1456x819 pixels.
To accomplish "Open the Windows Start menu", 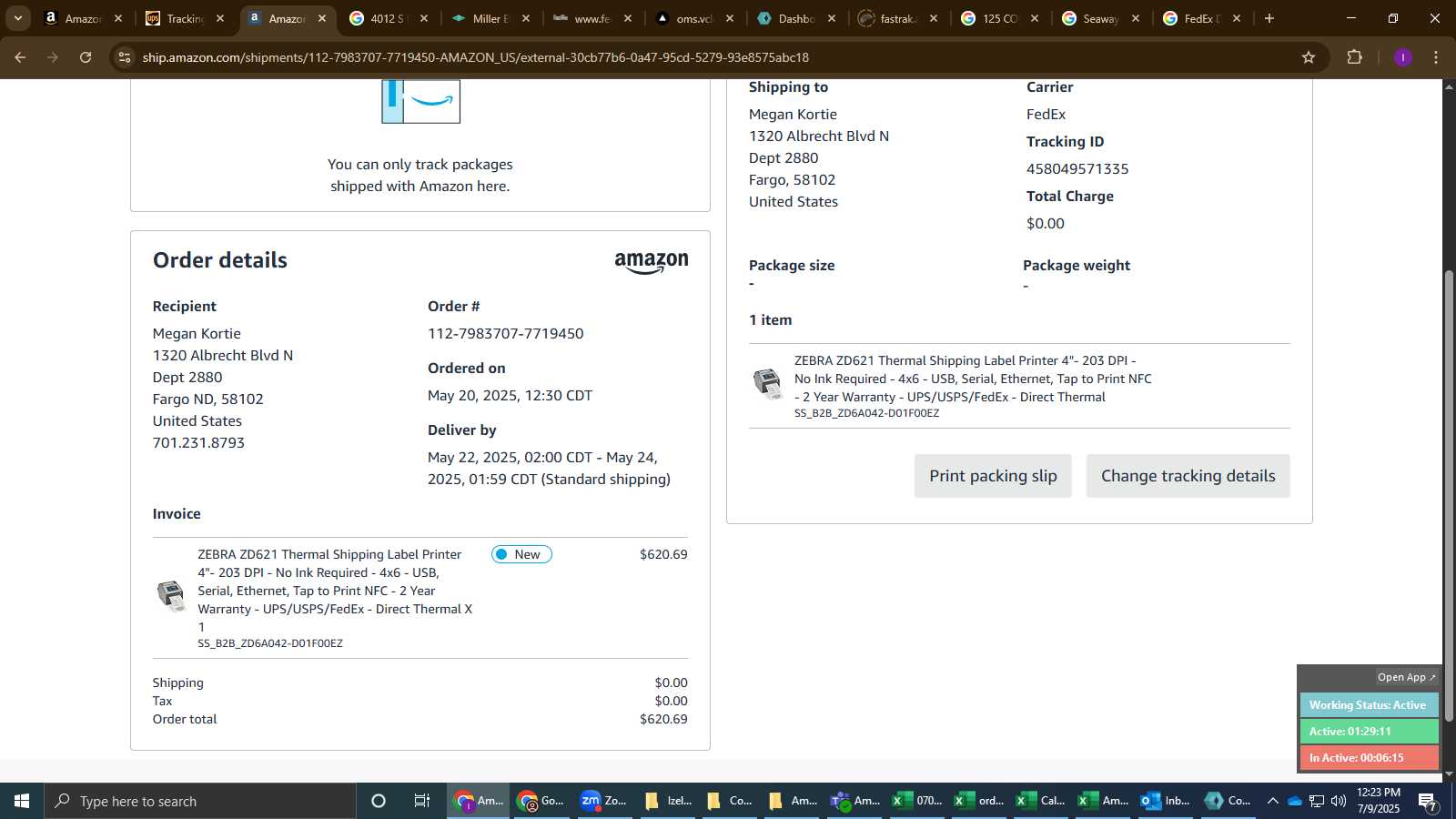I will [22, 801].
